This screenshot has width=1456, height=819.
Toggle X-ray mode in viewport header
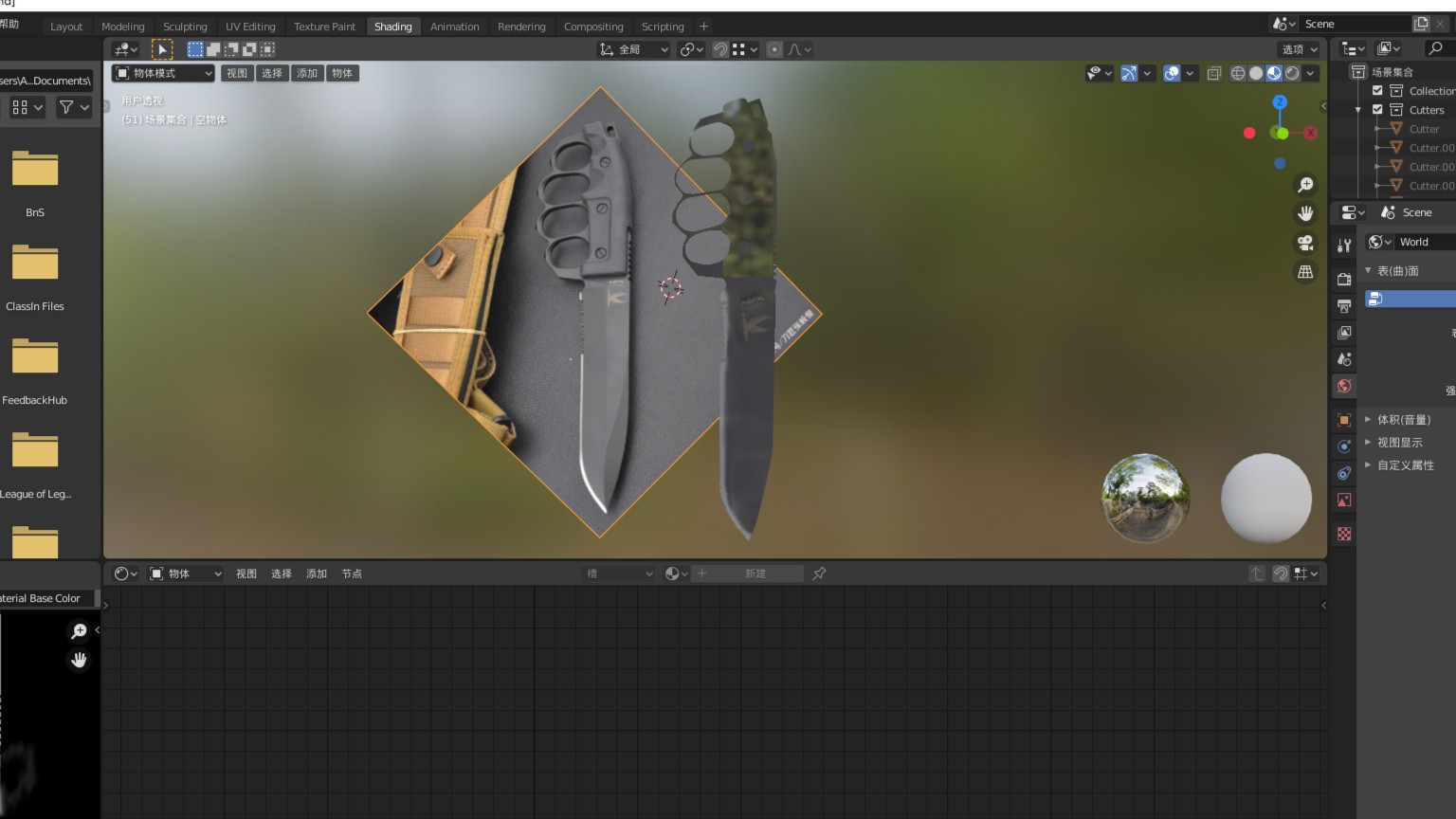click(x=1213, y=73)
